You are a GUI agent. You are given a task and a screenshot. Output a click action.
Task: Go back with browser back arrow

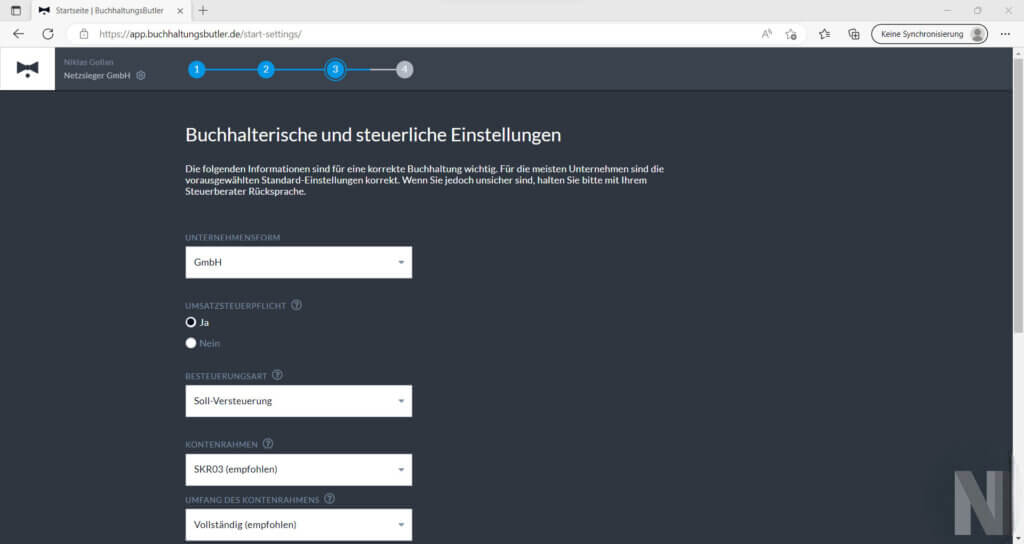[18, 34]
